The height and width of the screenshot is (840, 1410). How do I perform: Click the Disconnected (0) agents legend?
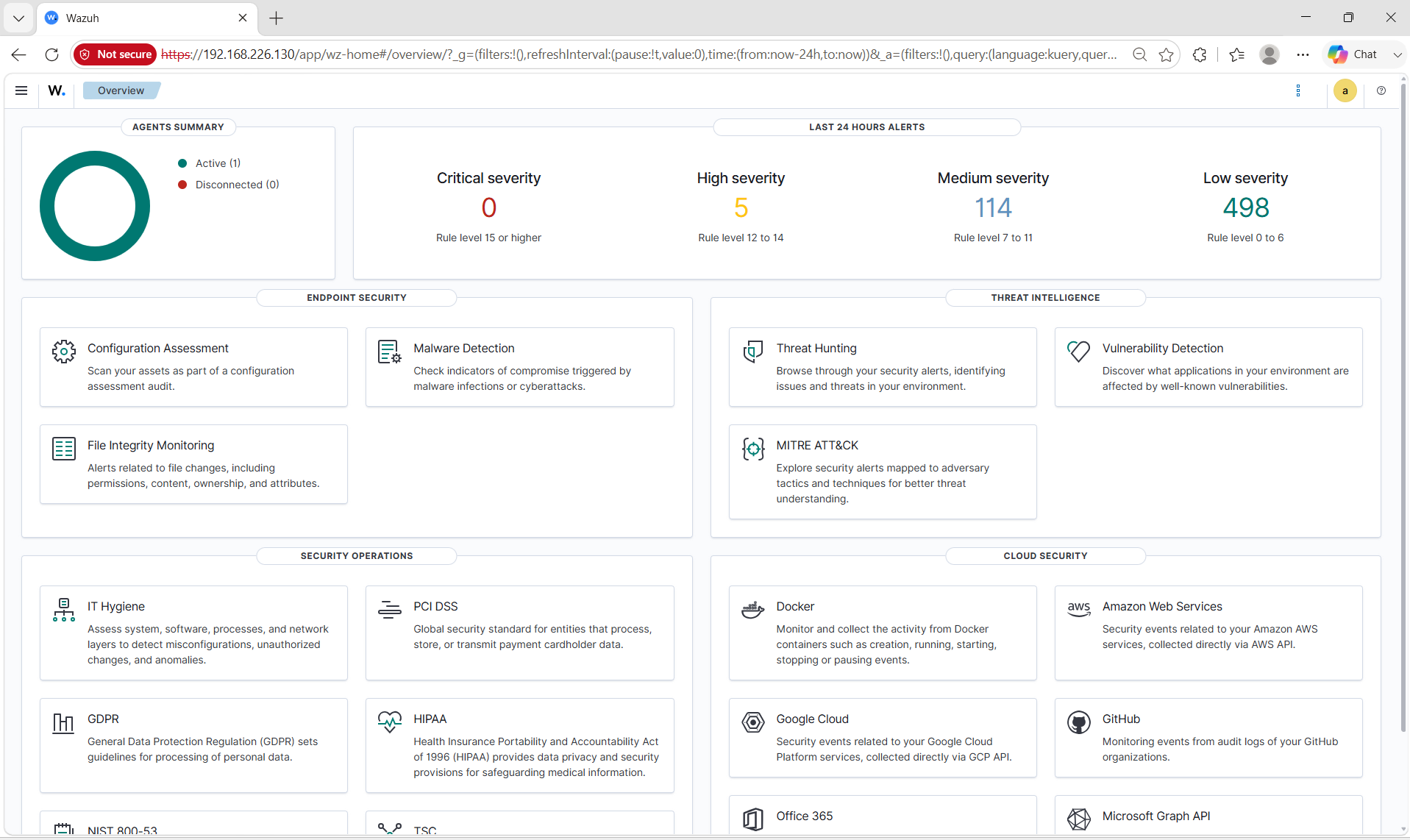[229, 185]
